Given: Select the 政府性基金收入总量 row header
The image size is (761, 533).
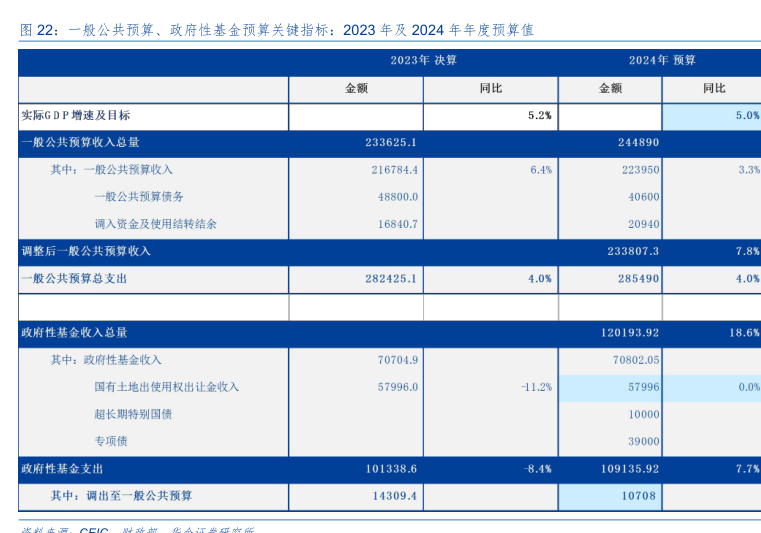Looking at the screenshot, I should click(75, 333).
